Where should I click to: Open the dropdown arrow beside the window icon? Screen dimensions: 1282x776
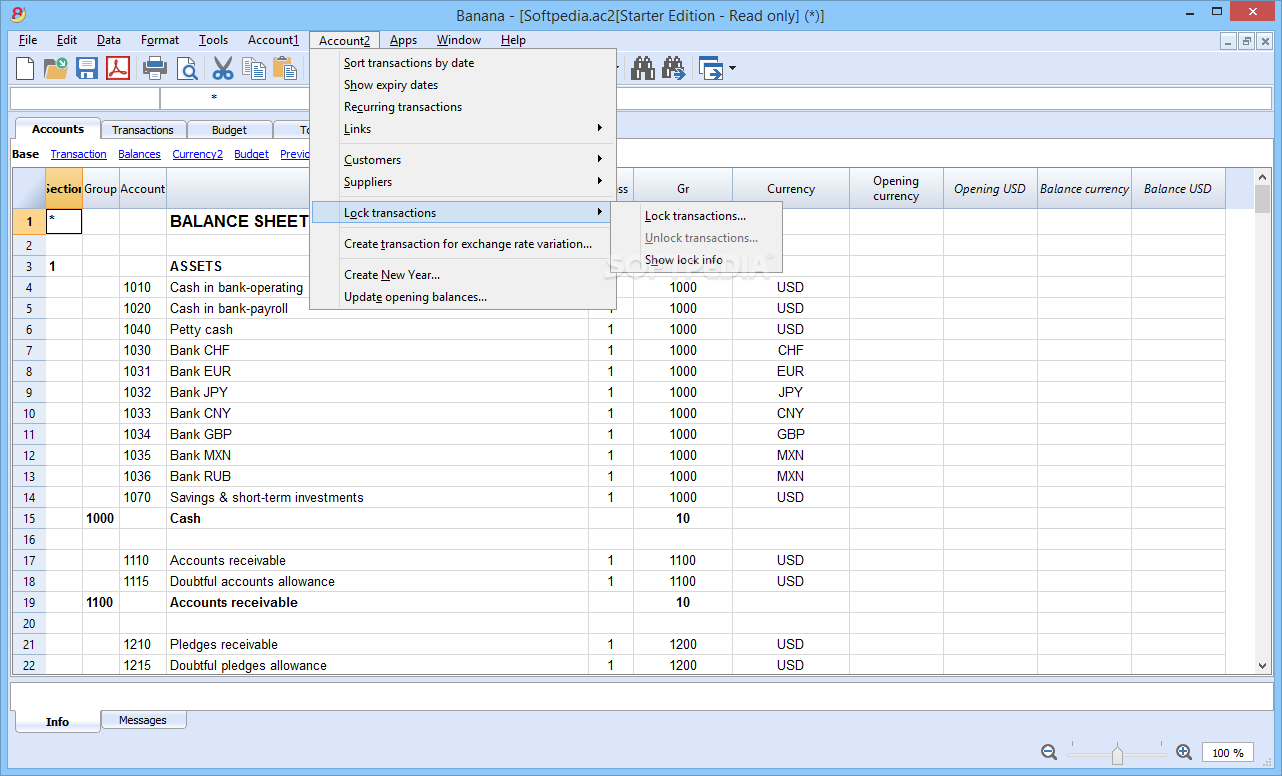click(732, 68)
